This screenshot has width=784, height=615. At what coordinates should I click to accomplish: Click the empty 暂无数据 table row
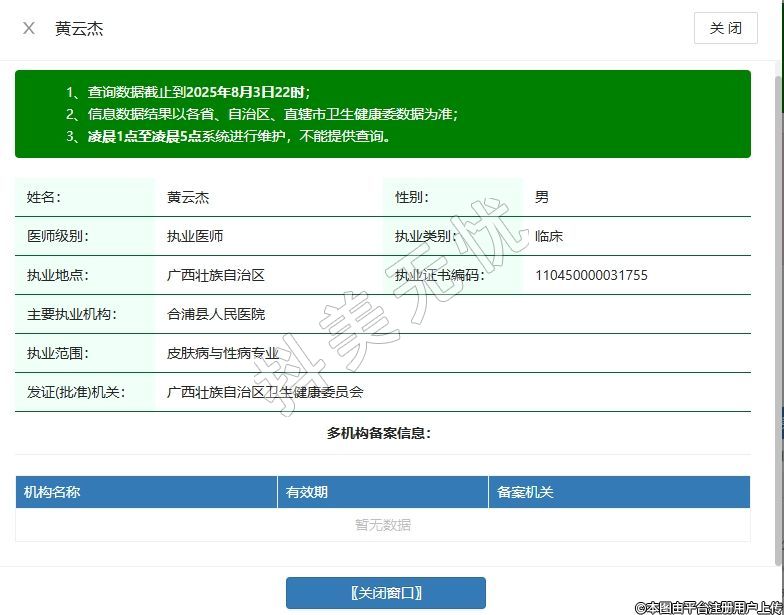[382, 525]
